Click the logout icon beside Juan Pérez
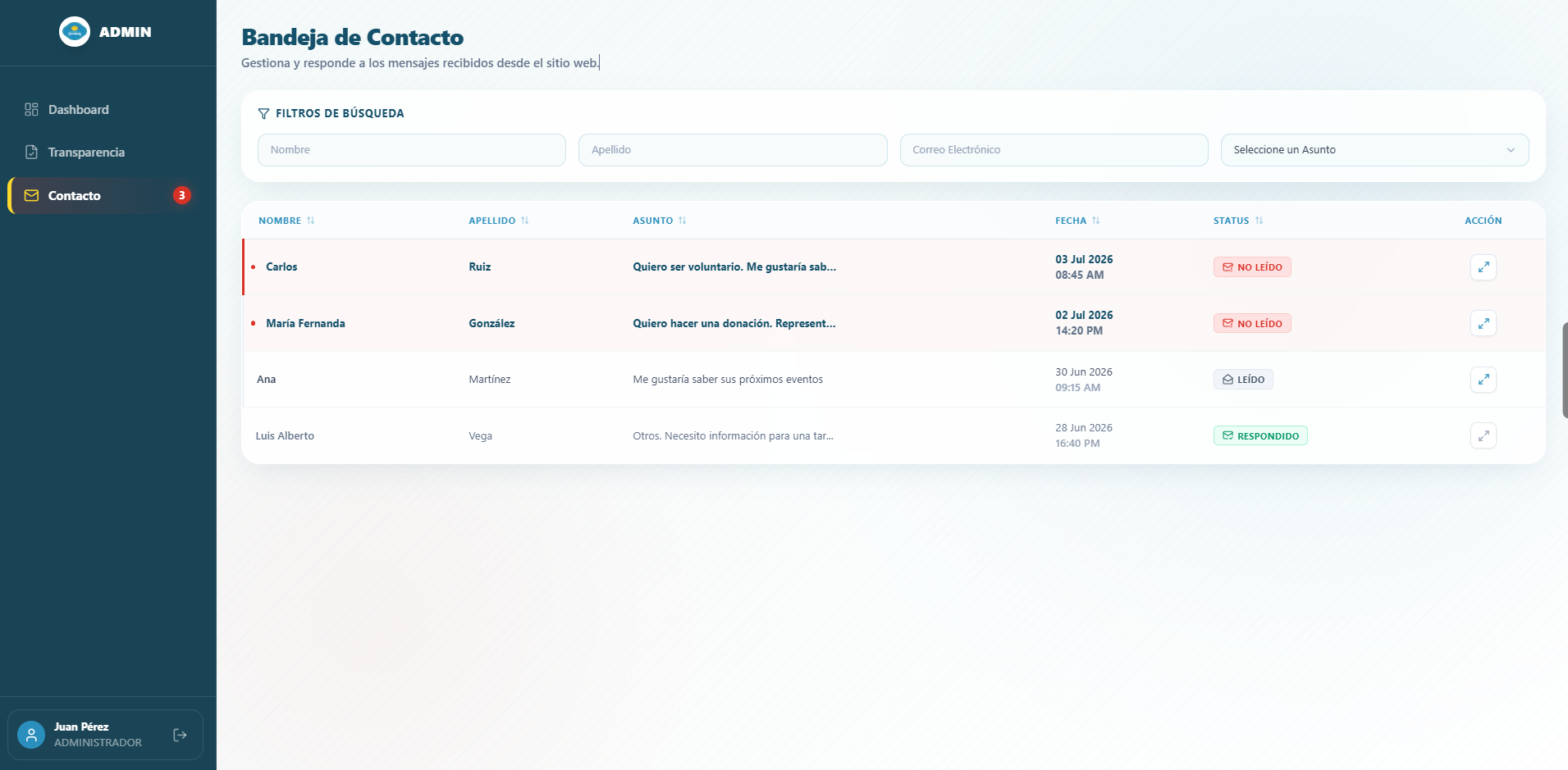 (181, 735)
